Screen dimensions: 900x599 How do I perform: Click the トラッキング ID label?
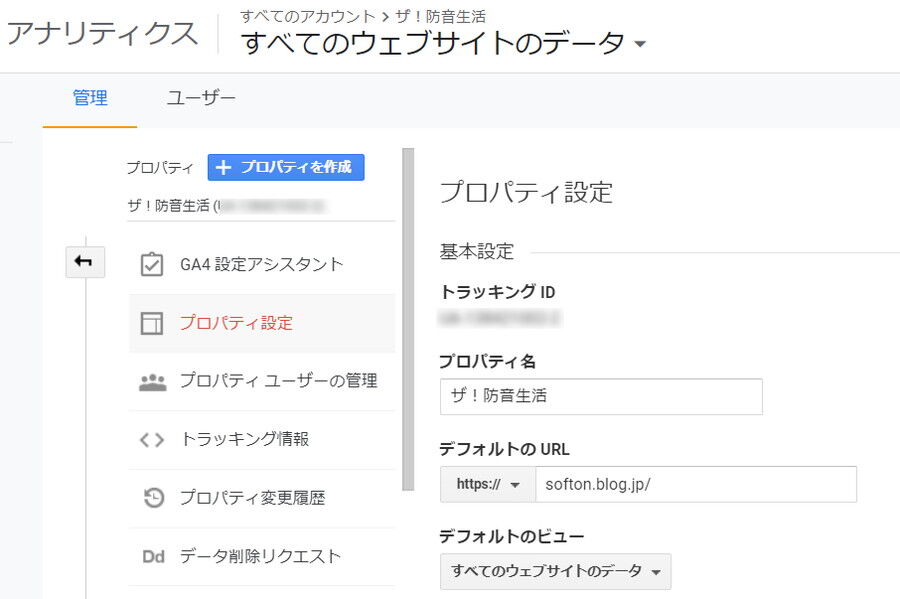click(497, 292)
